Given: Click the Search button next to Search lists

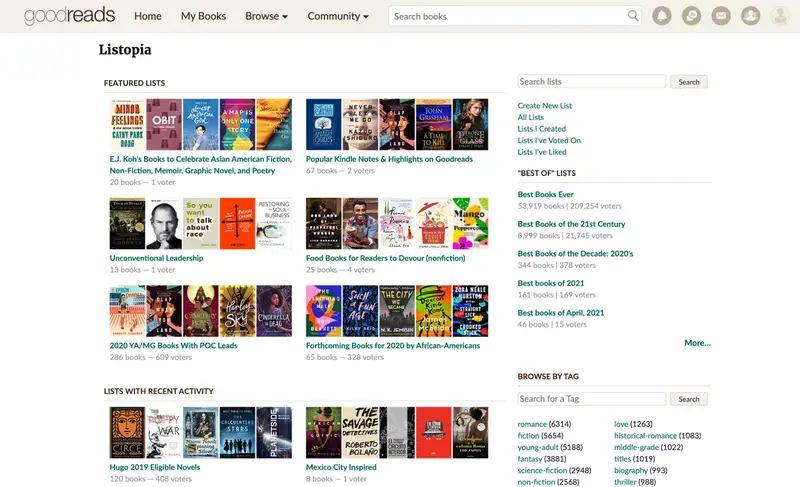Looking at the screenshot, I should pyautogui.click(x=689, y=82).
